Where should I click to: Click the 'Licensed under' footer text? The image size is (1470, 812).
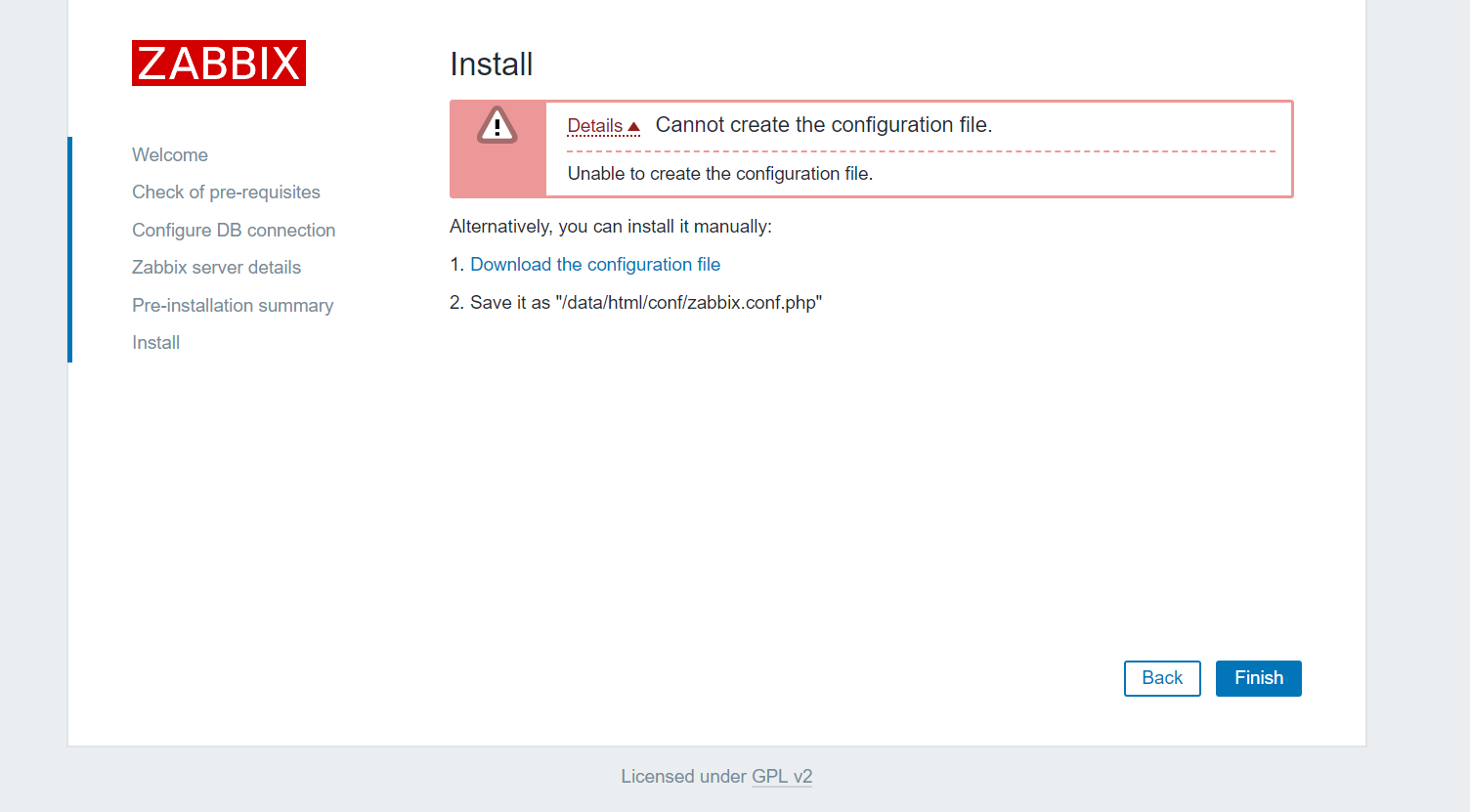click(683, 777)
